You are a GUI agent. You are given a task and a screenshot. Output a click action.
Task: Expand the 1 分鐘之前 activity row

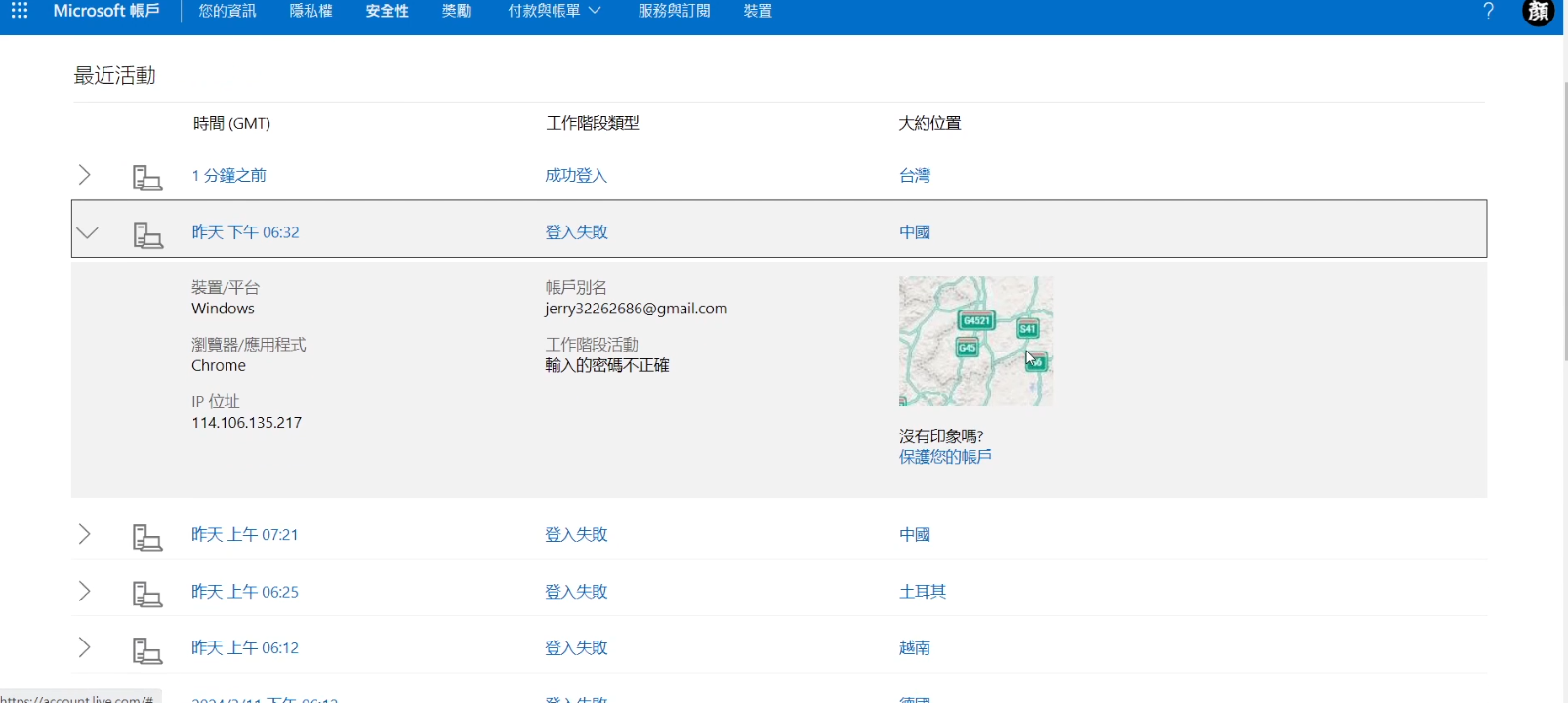[85, 175]
